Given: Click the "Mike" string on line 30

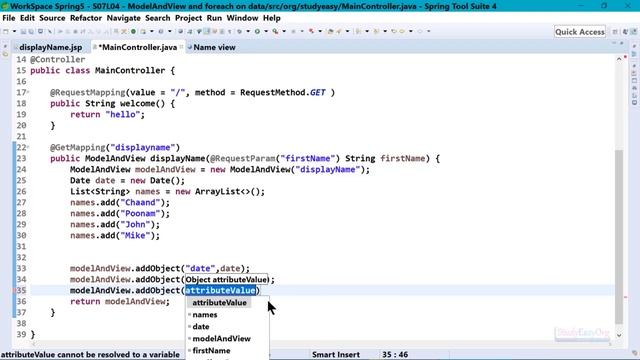Looking at the screenshot, I should [x=135, y=236].
